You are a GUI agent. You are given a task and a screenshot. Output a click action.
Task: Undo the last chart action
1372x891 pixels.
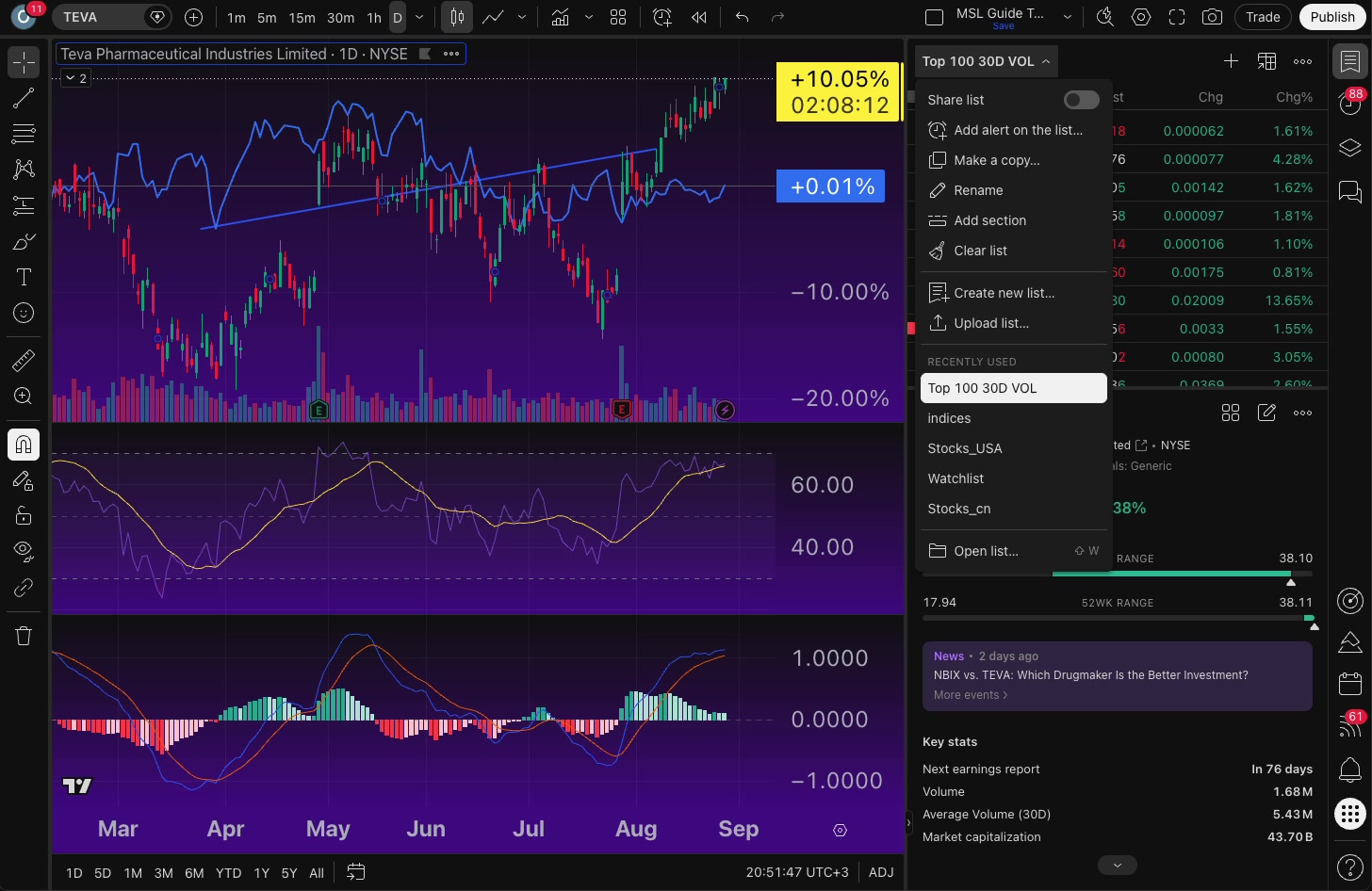(743, 17)
